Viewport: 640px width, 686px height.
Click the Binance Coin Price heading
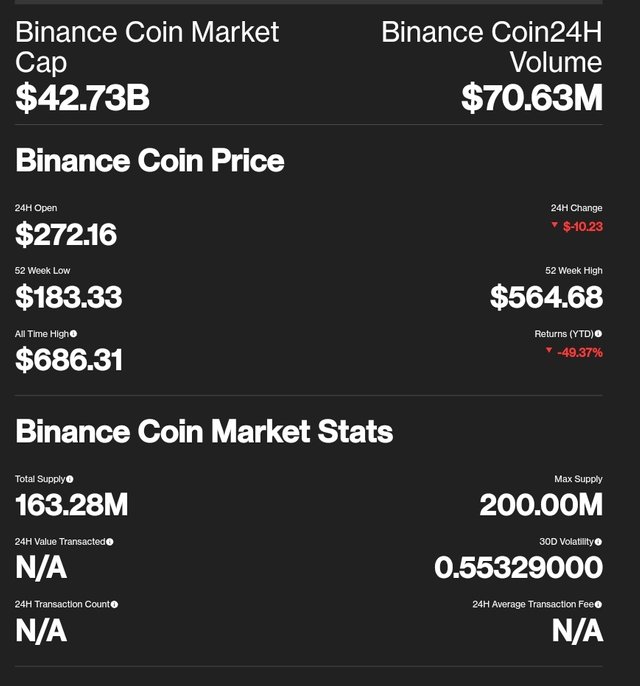[150, 161]
